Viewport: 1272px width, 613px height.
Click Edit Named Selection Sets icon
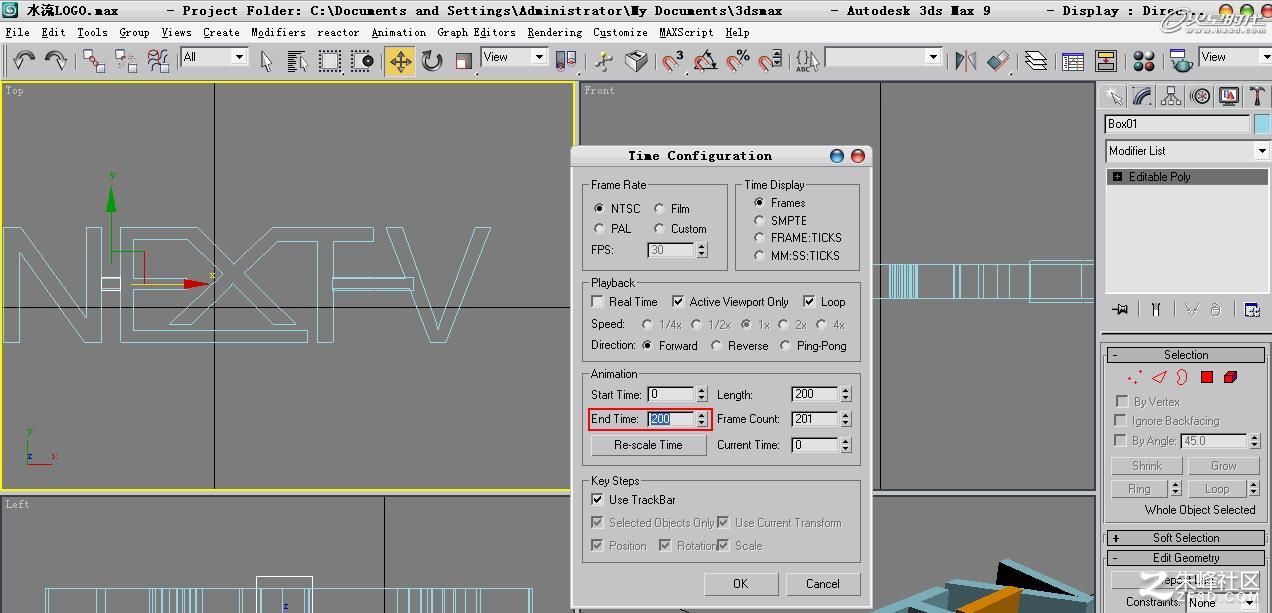pyautogui.click(x=806, y=61)
